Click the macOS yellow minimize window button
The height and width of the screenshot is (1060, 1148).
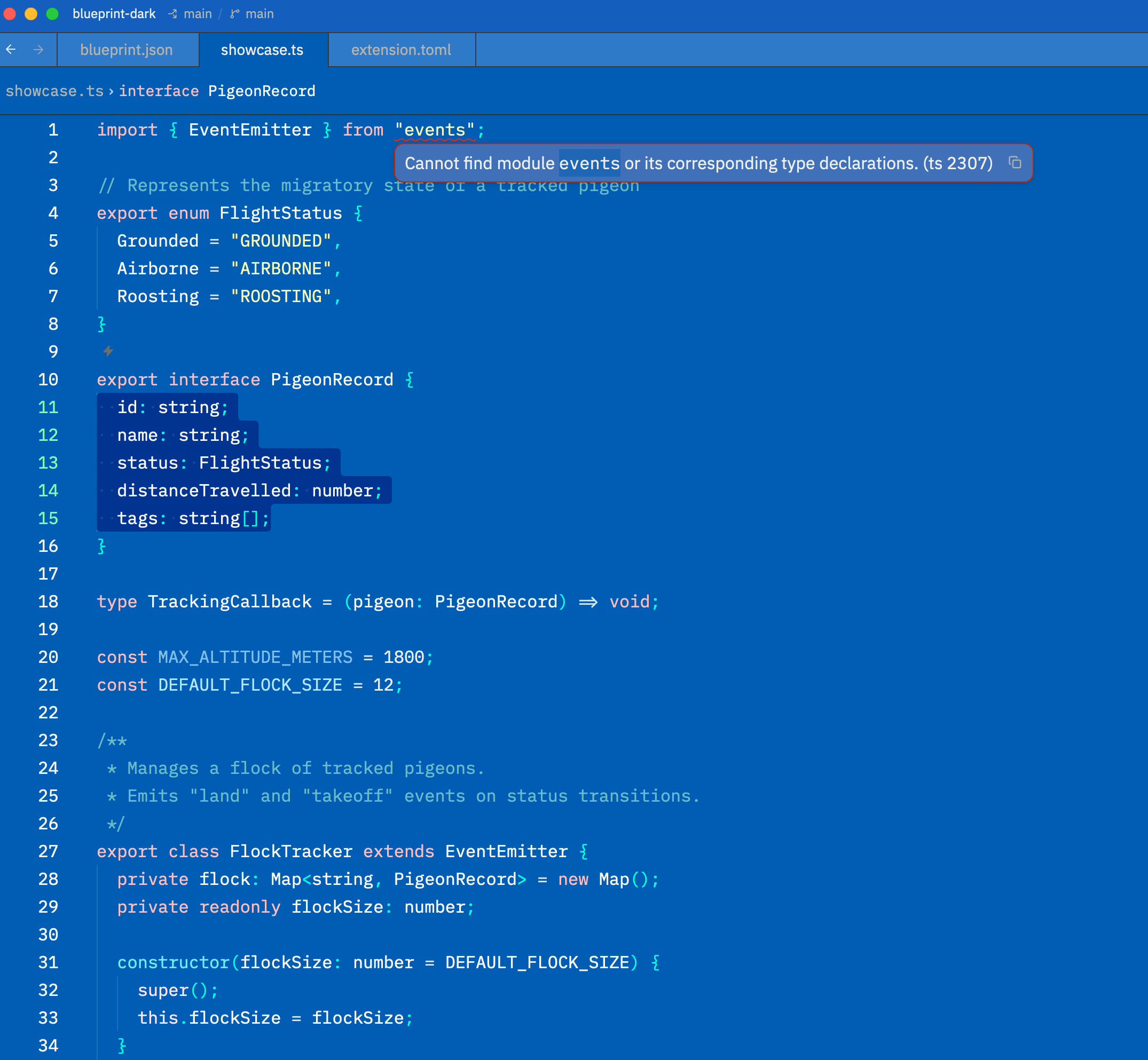point(31,14)
